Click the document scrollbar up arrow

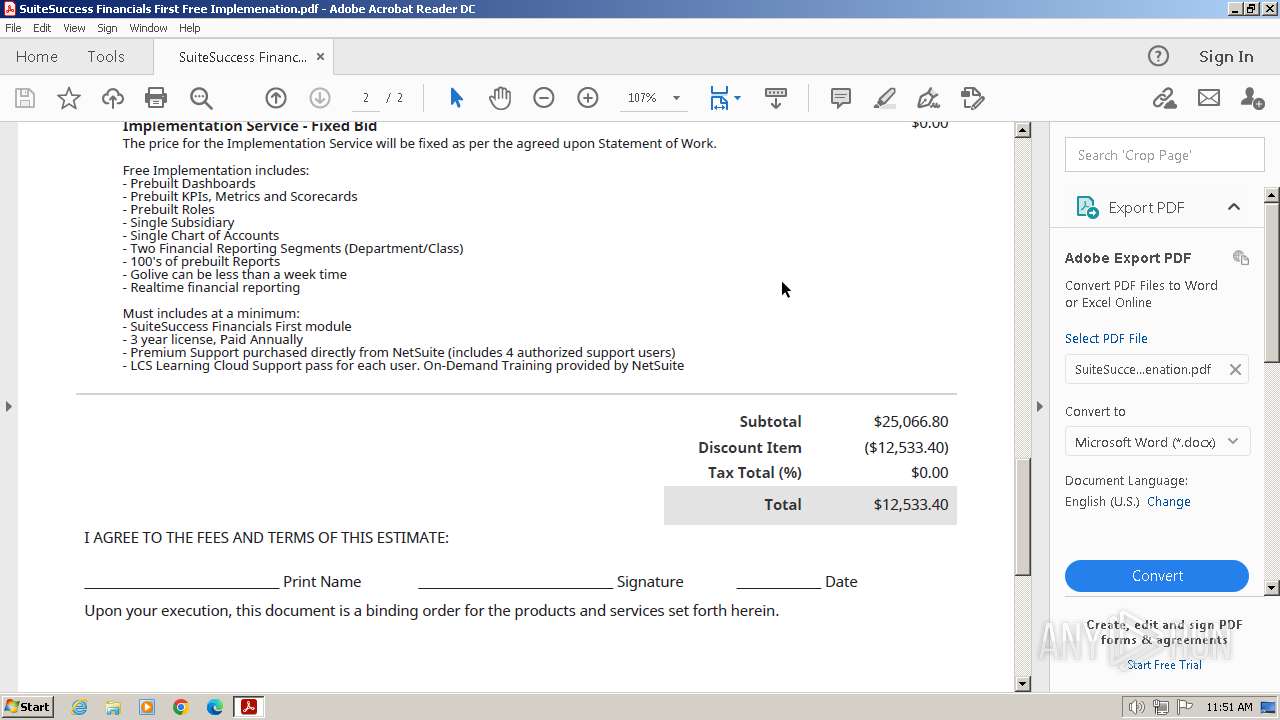1023,130
